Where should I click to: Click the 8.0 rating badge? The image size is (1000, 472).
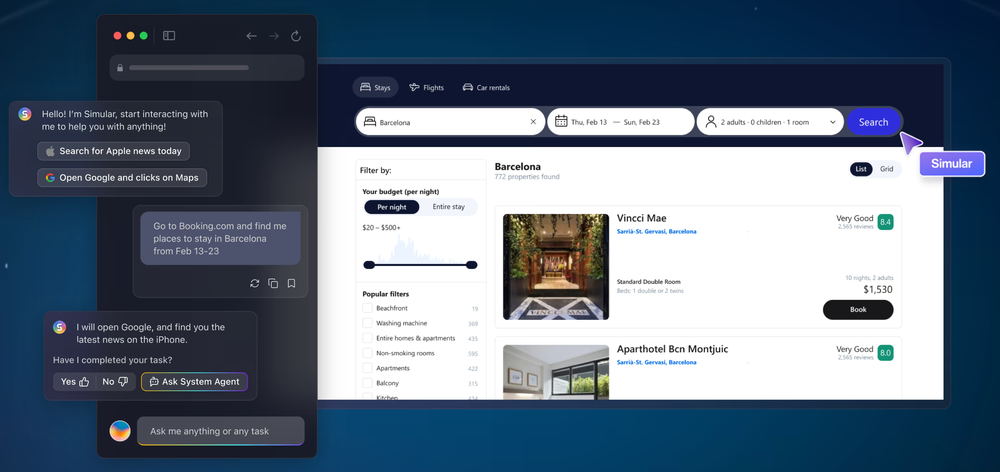(x=885, y=353)
